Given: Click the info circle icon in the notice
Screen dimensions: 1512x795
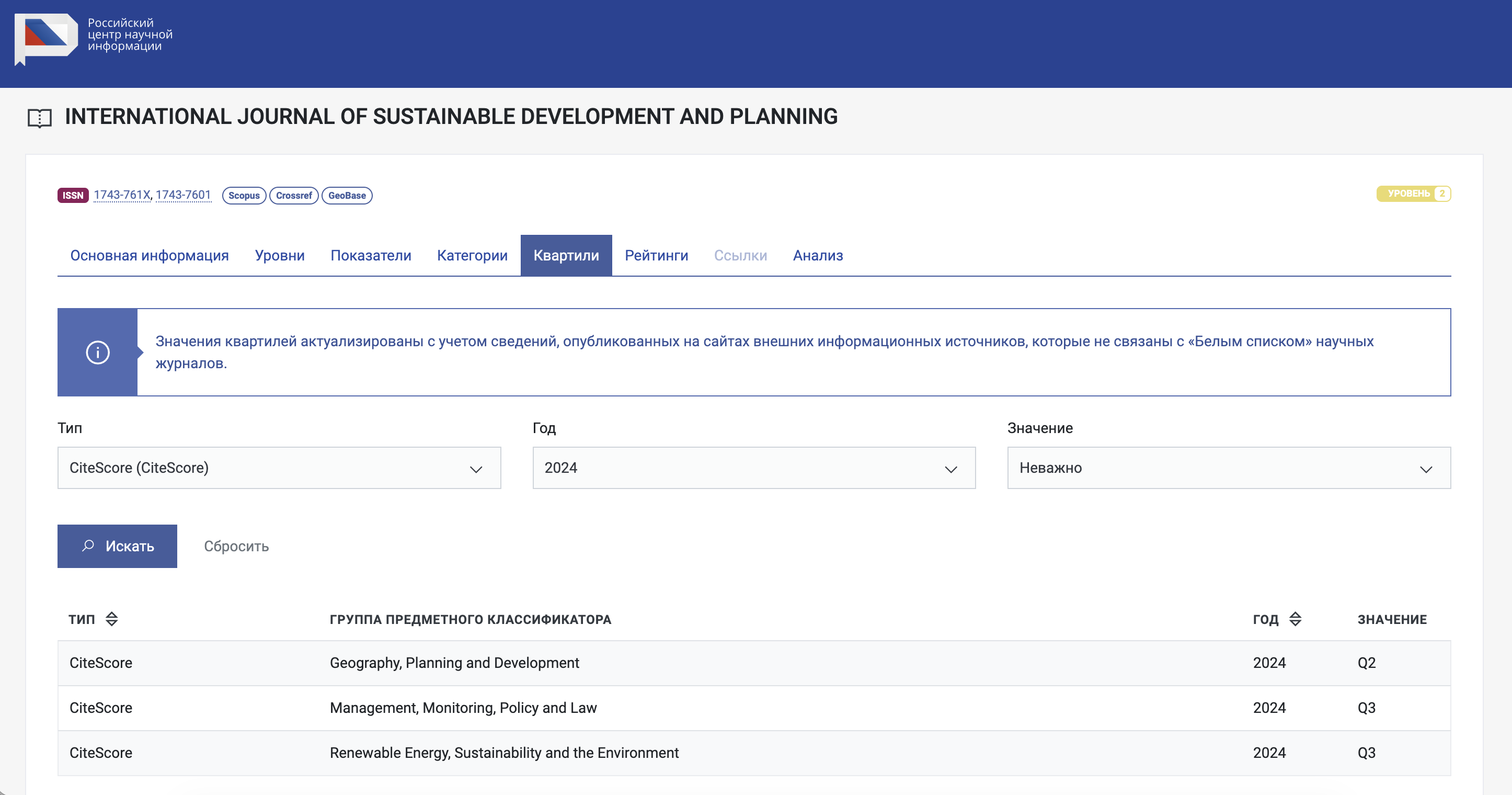Looking at the screenshot, I should (x=97, y=353).
